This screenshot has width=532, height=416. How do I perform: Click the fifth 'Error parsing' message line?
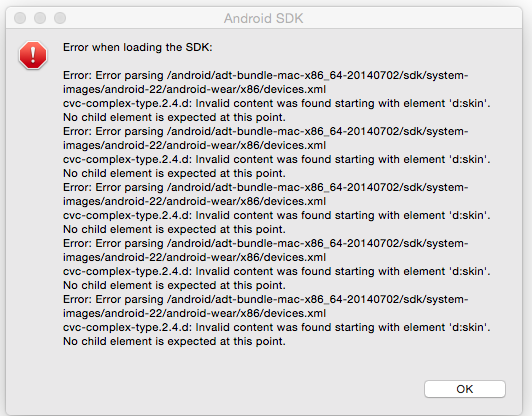266,299
